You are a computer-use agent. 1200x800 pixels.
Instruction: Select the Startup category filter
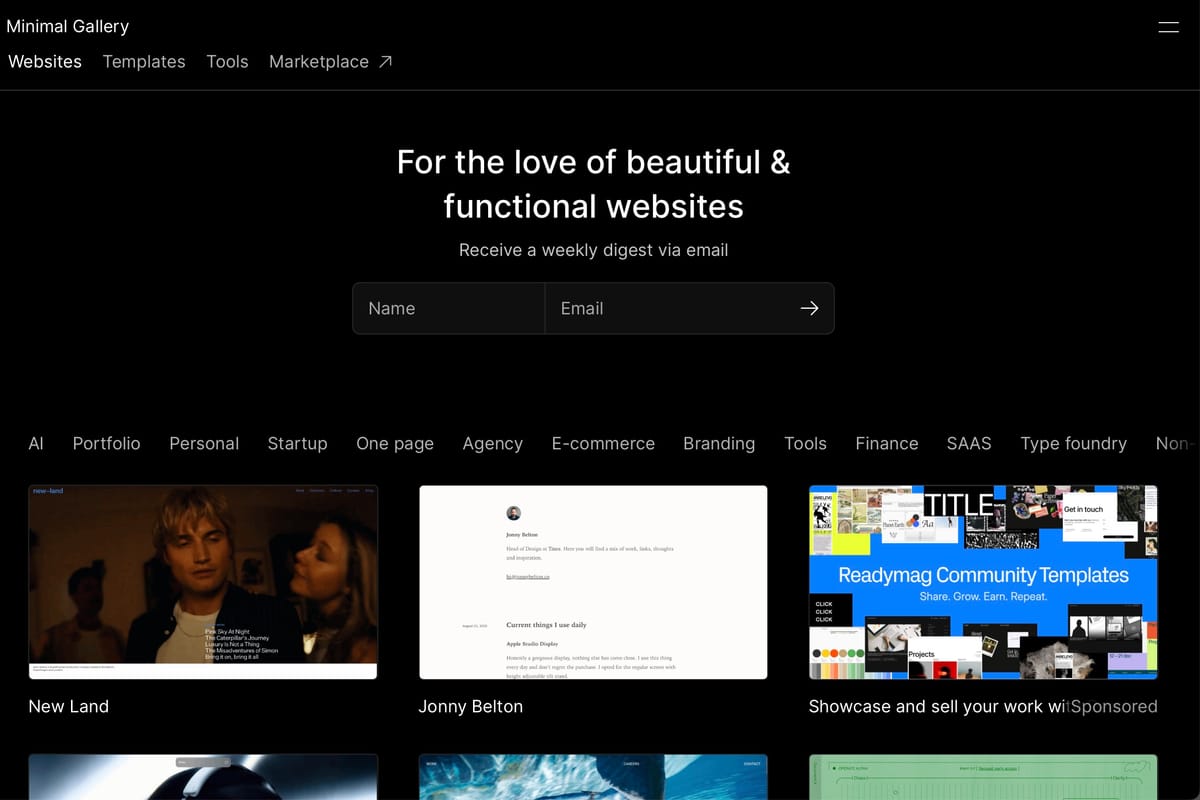pos(298,443)
